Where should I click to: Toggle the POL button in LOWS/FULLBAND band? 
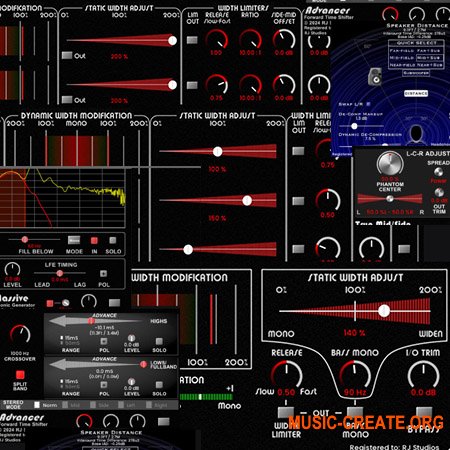coord(104,384)
